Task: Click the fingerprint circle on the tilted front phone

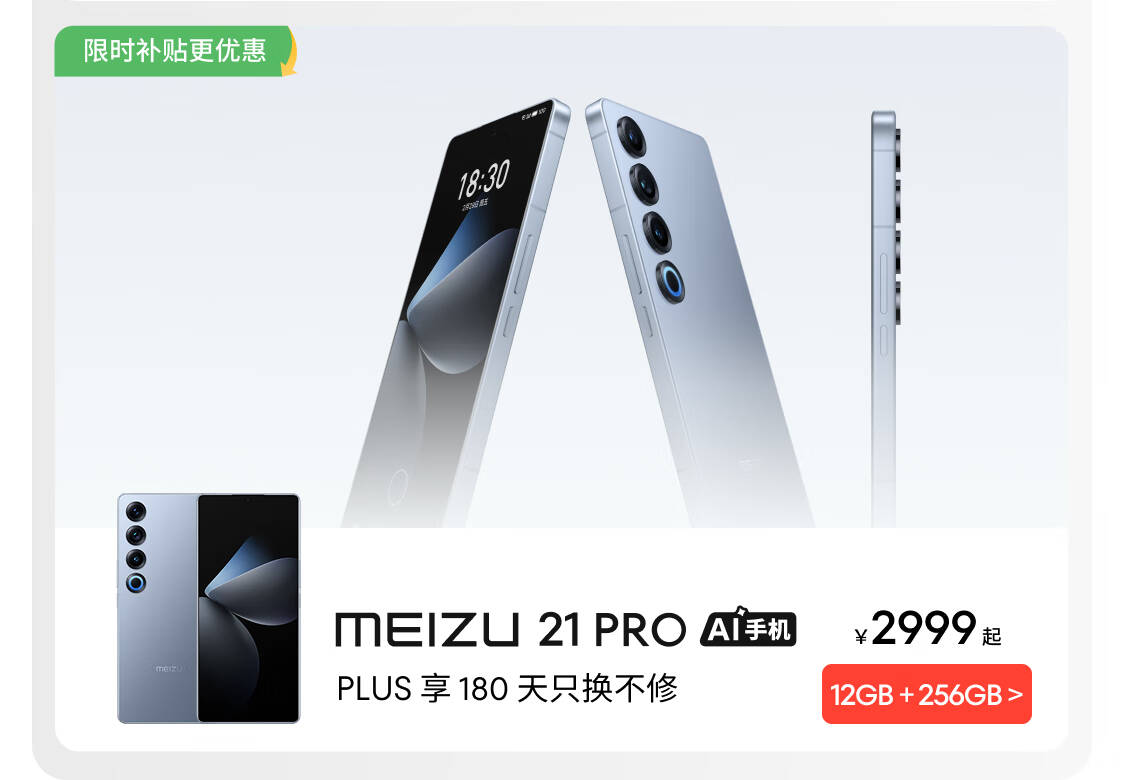Action: [397, 488]
